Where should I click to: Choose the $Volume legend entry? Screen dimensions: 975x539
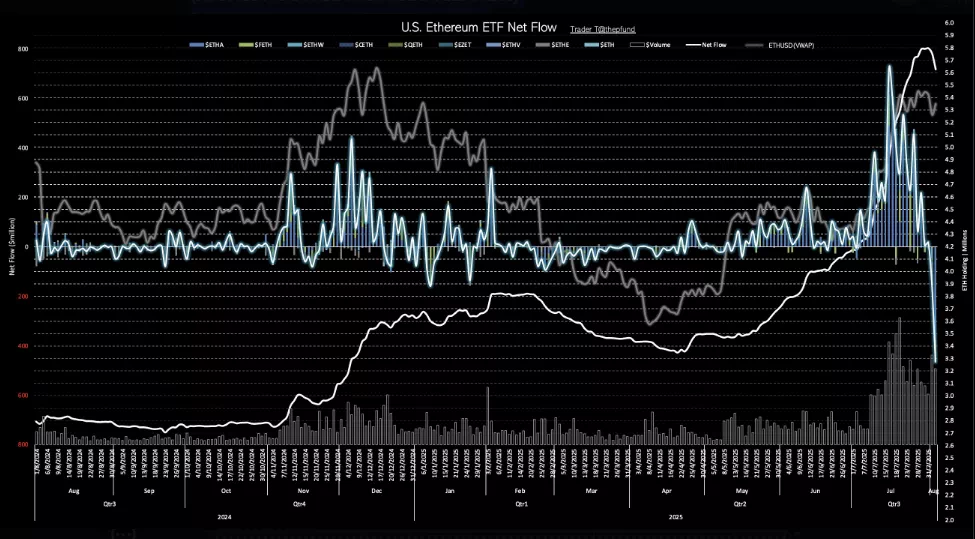coord(650,45)
